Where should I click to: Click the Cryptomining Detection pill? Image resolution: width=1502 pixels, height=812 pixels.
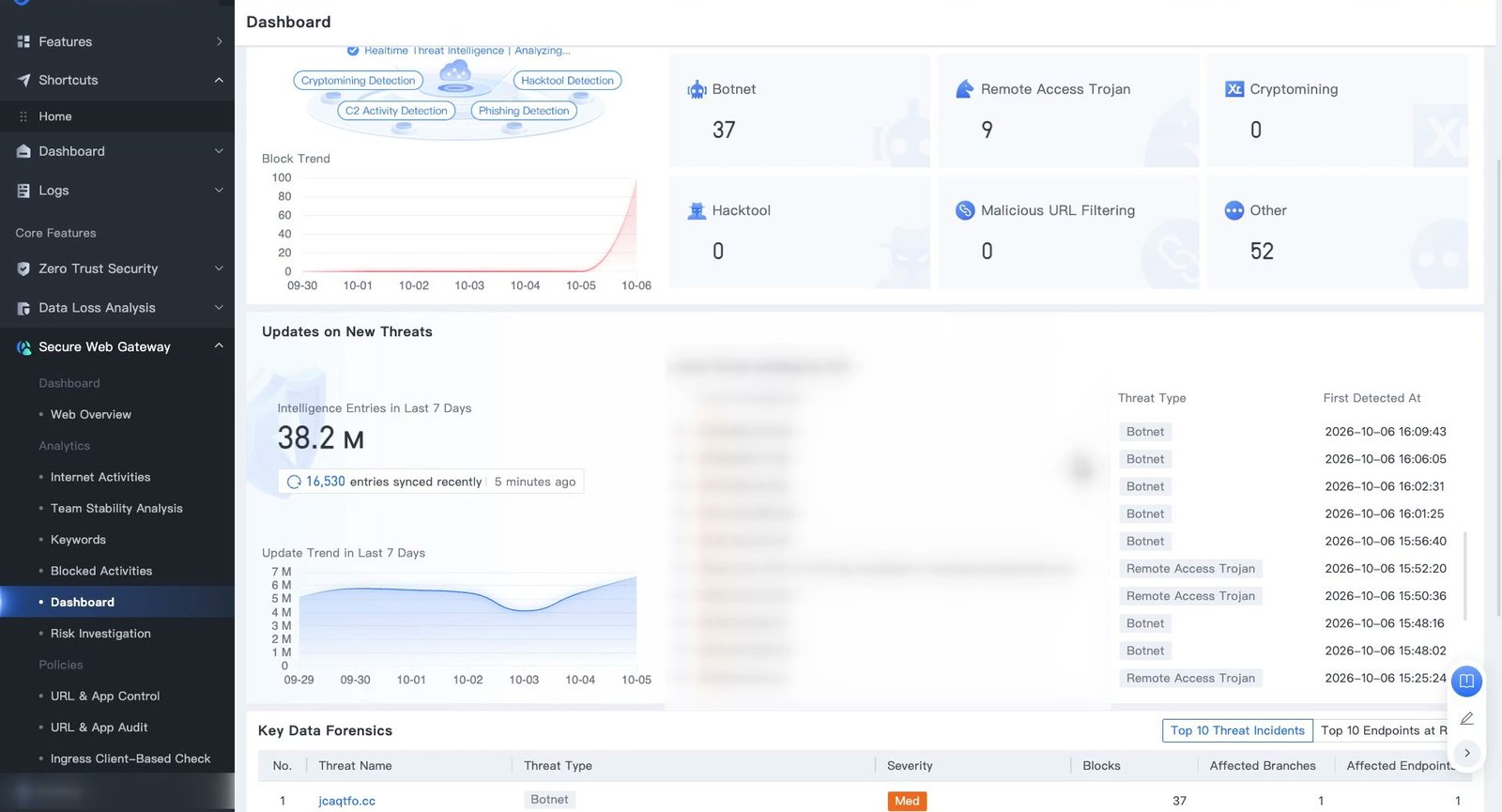tap(358, 81)
